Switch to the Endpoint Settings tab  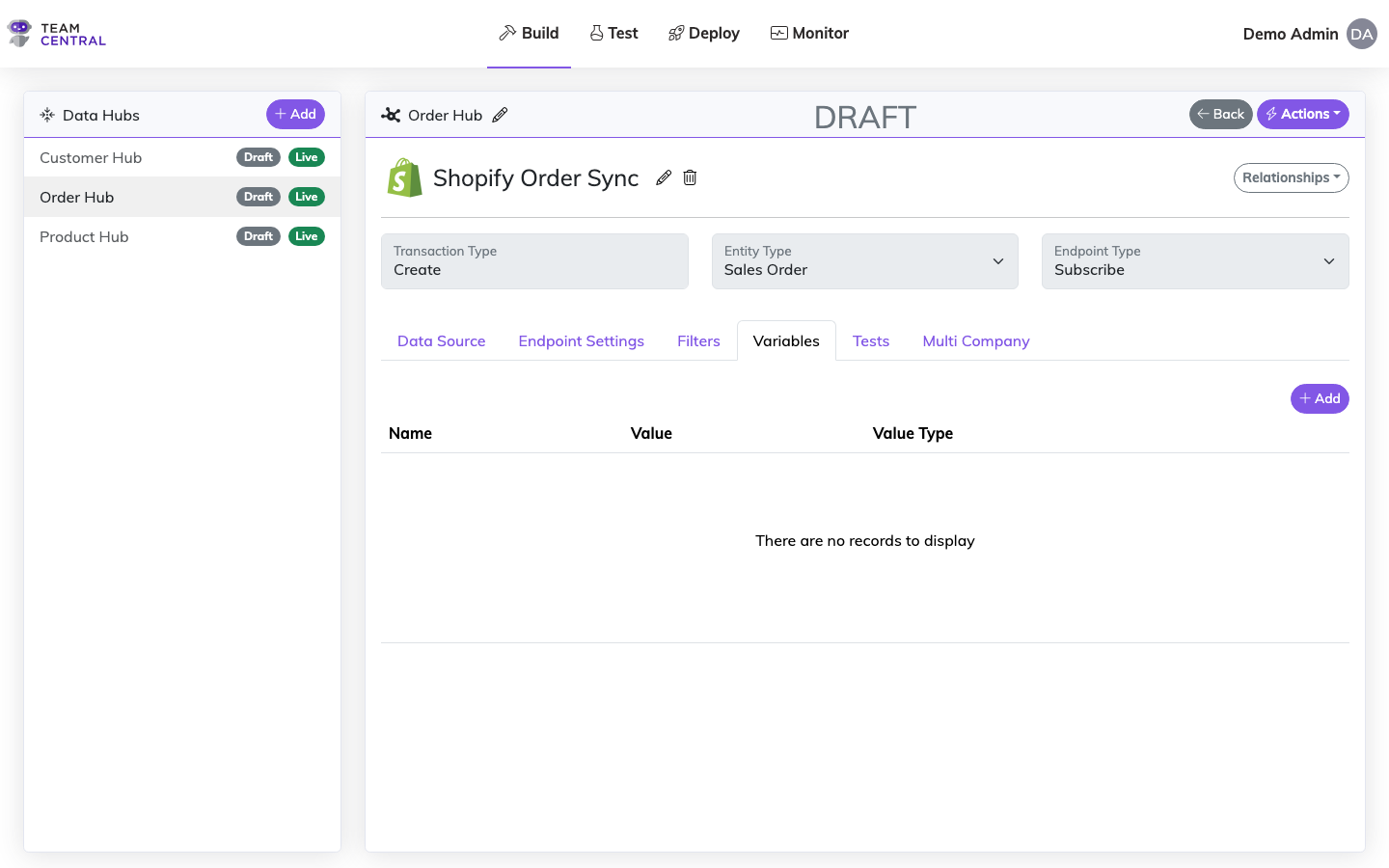point(581,341)
